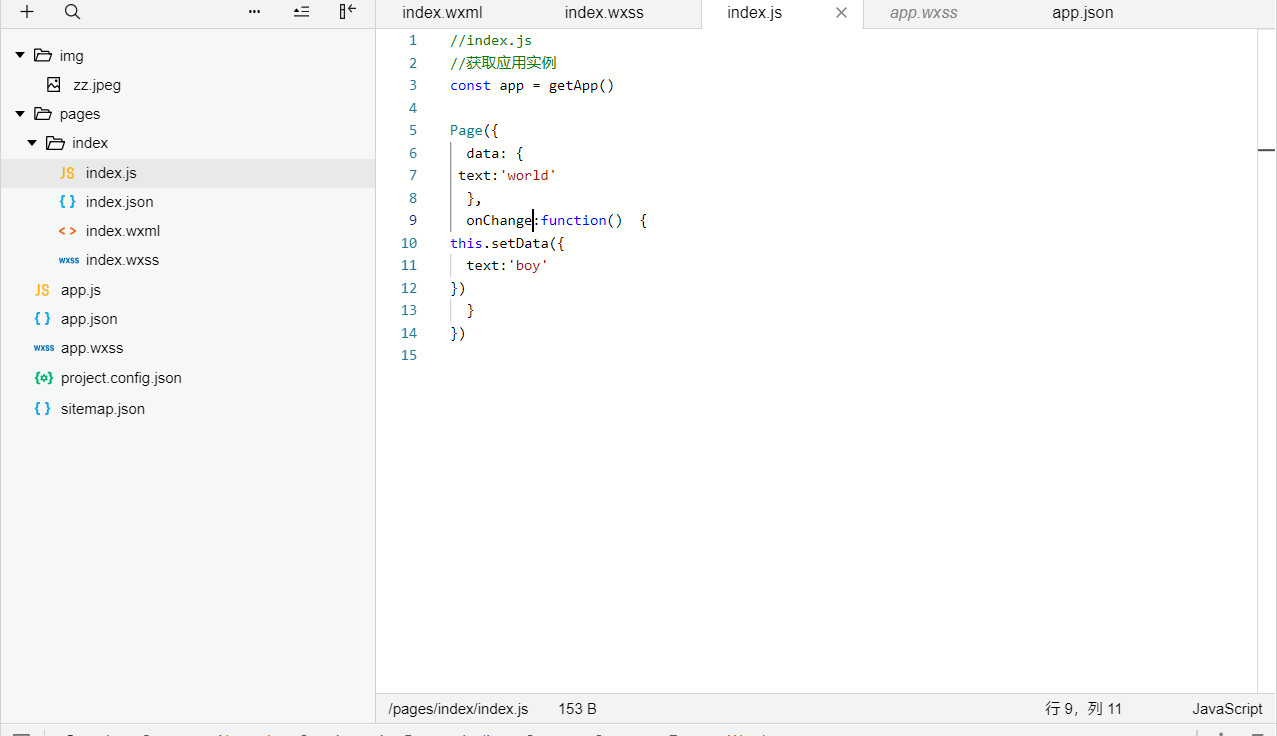Click JS icon beside index.js
This screenshot has height=736, width=1277.
tap(67, 173)
